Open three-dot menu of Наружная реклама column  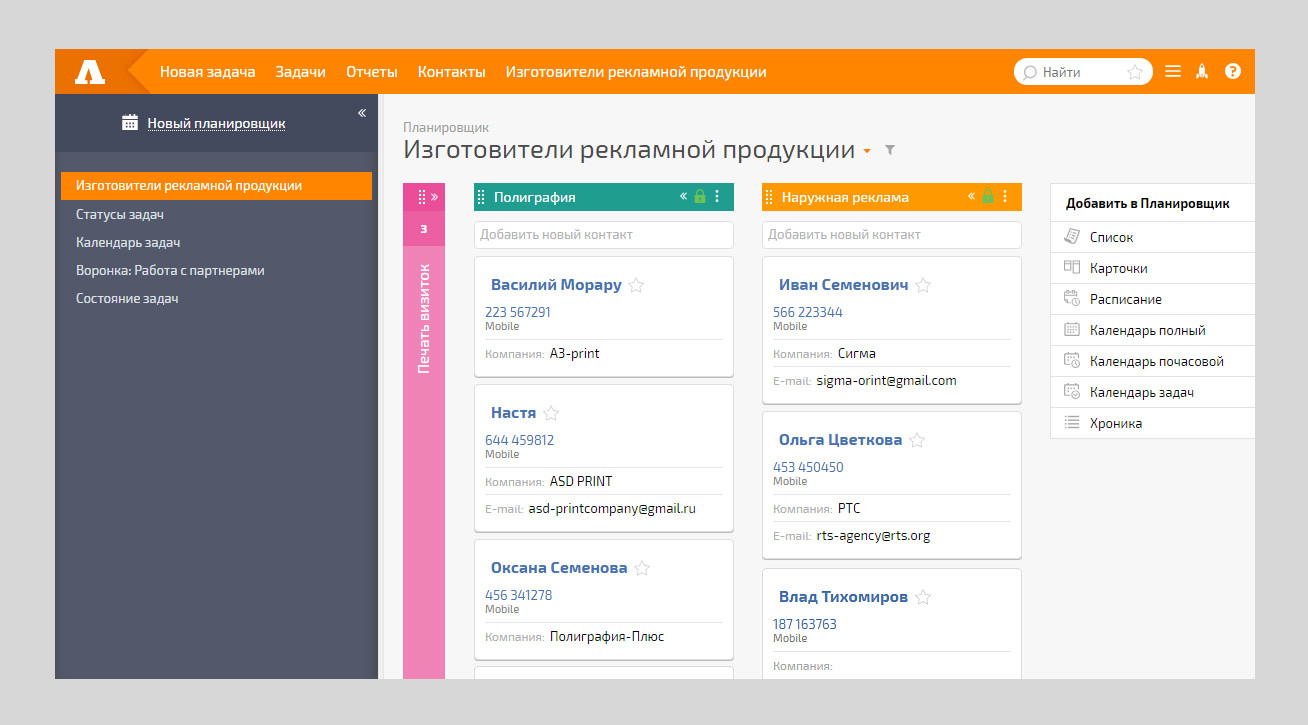click(1005, 197)
